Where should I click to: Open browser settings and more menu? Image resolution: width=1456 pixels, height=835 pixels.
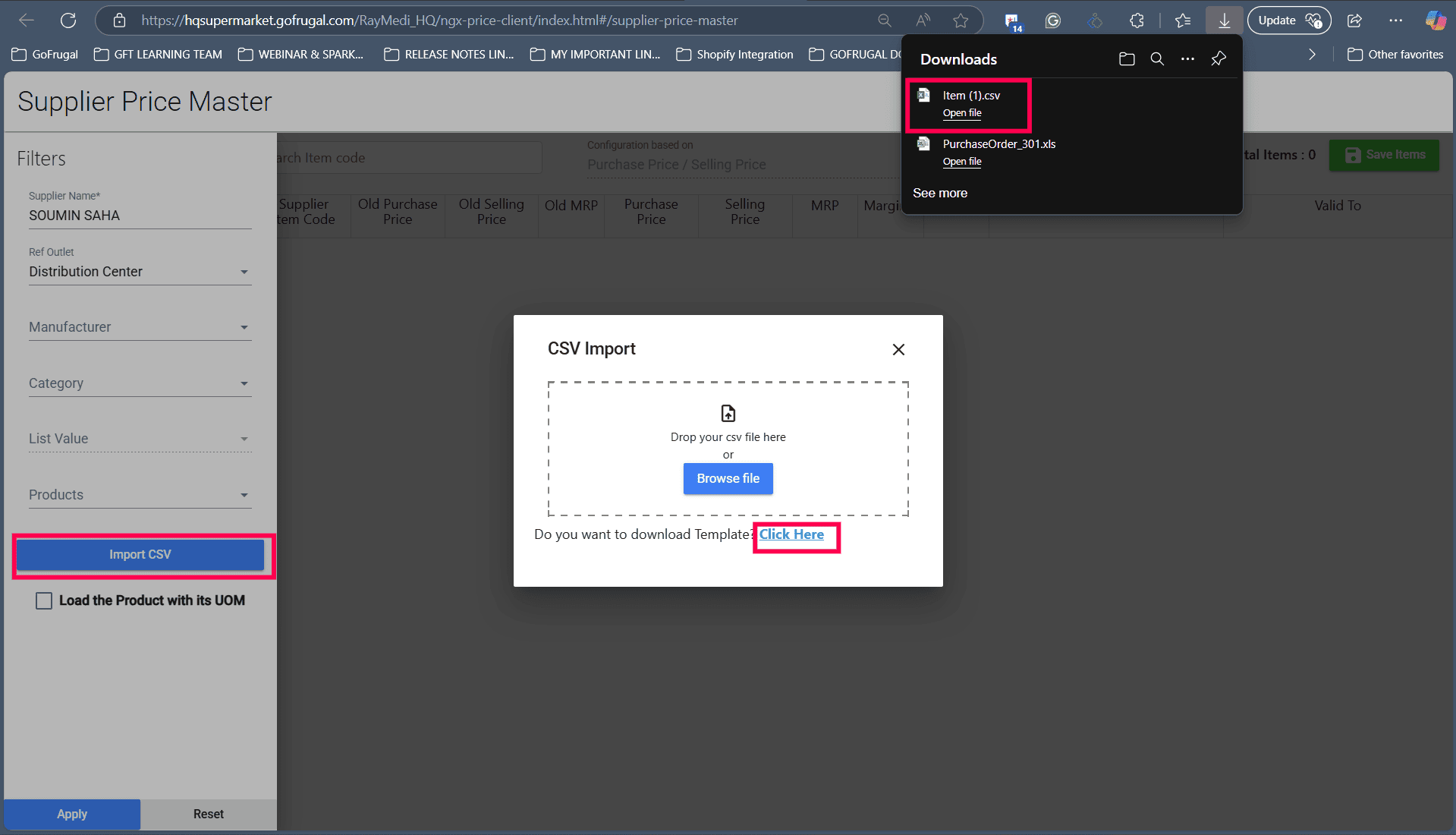[x=1396, y=20]
